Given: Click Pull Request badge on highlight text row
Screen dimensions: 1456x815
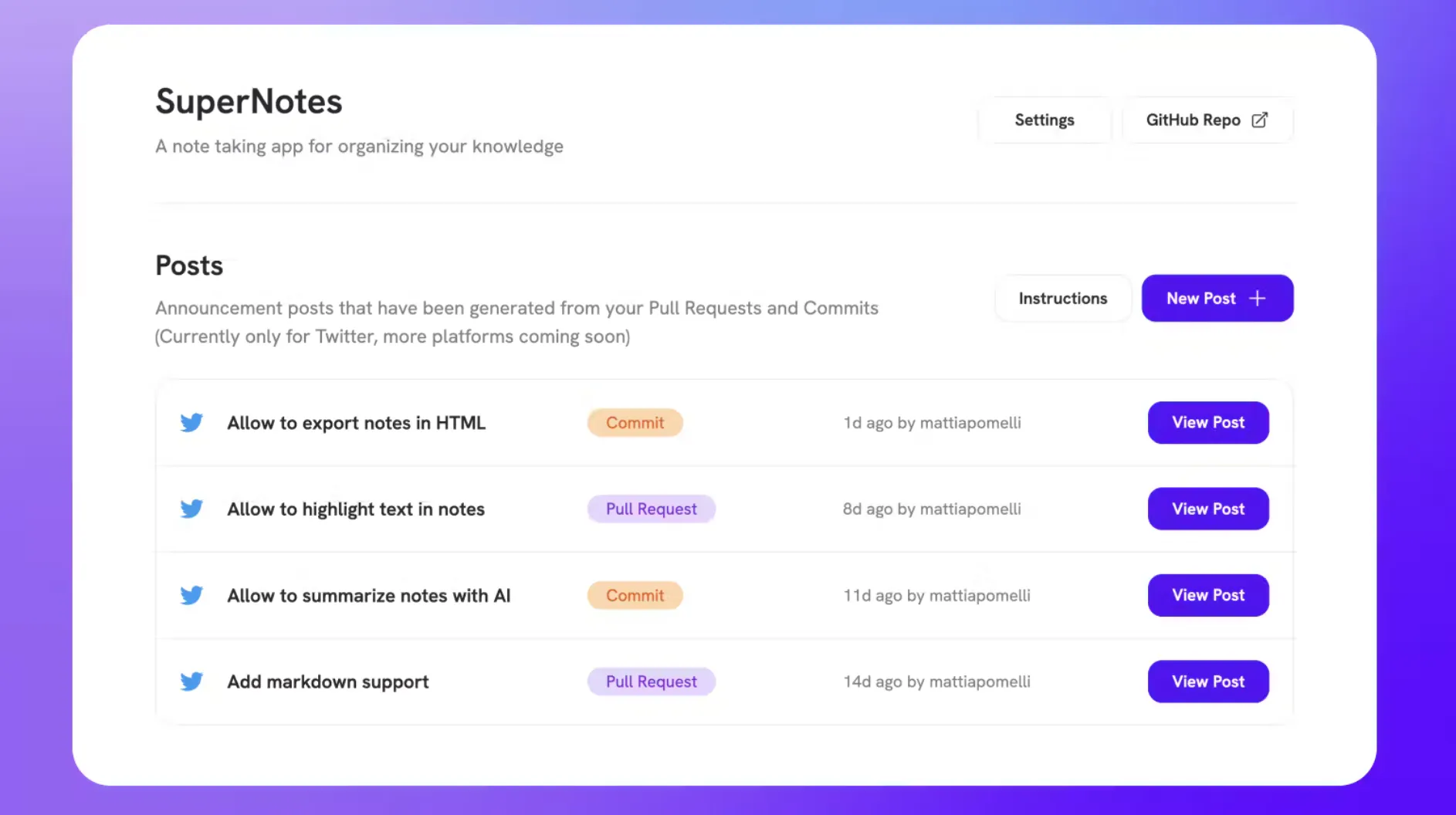Looking at the screenshot, I should coord(651,509).
